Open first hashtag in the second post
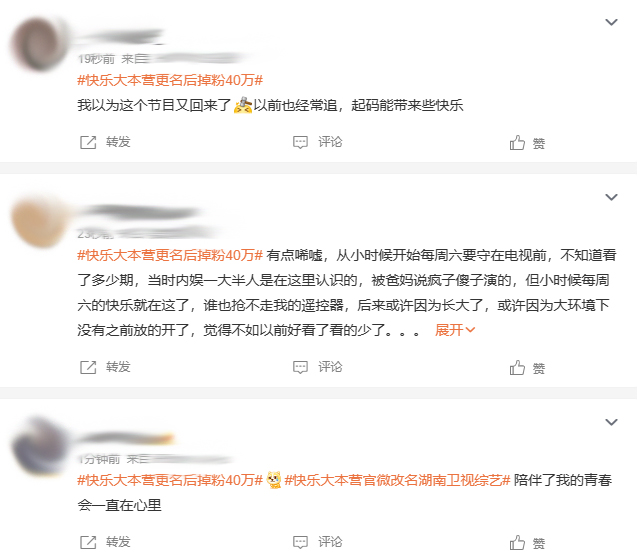The image size is (637, 560). tap(170, 255)
